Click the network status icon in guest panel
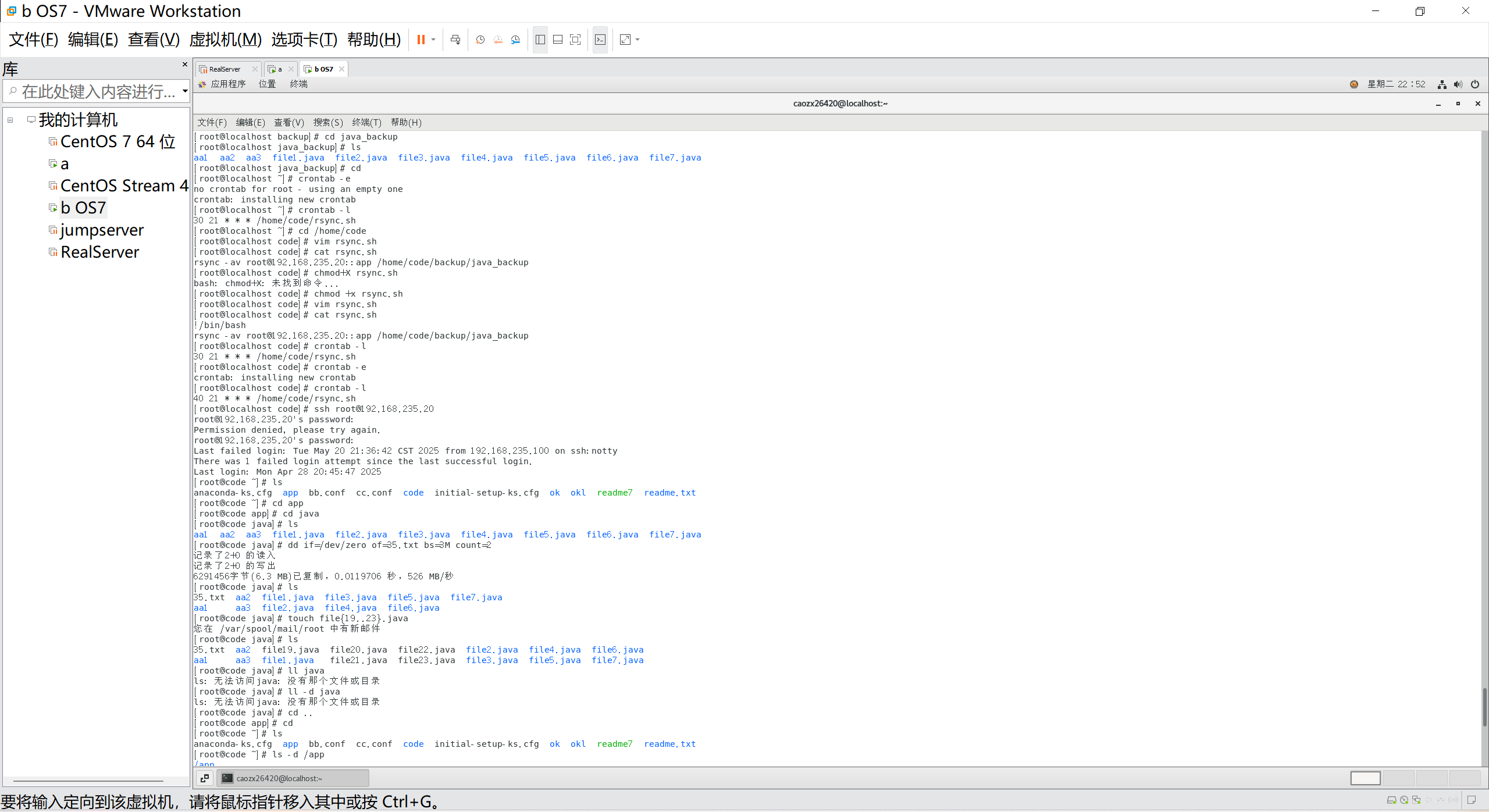 (1441, 84)
